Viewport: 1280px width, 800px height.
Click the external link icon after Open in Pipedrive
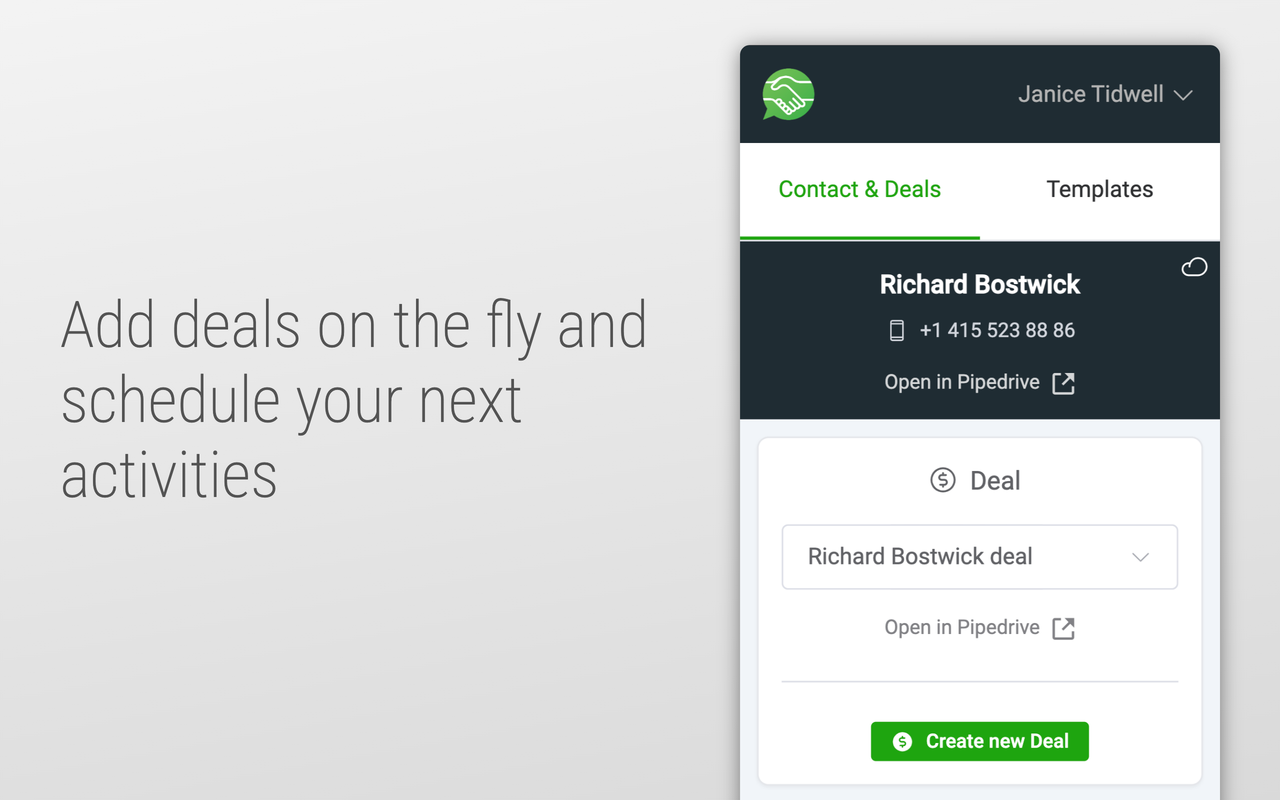(x=1063, y=382)
